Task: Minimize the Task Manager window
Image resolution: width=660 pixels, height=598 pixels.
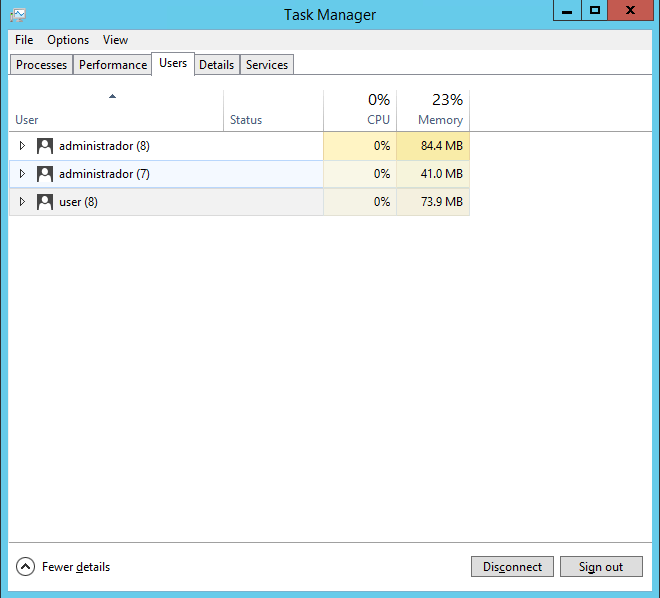Action: [x=567, y=10]
